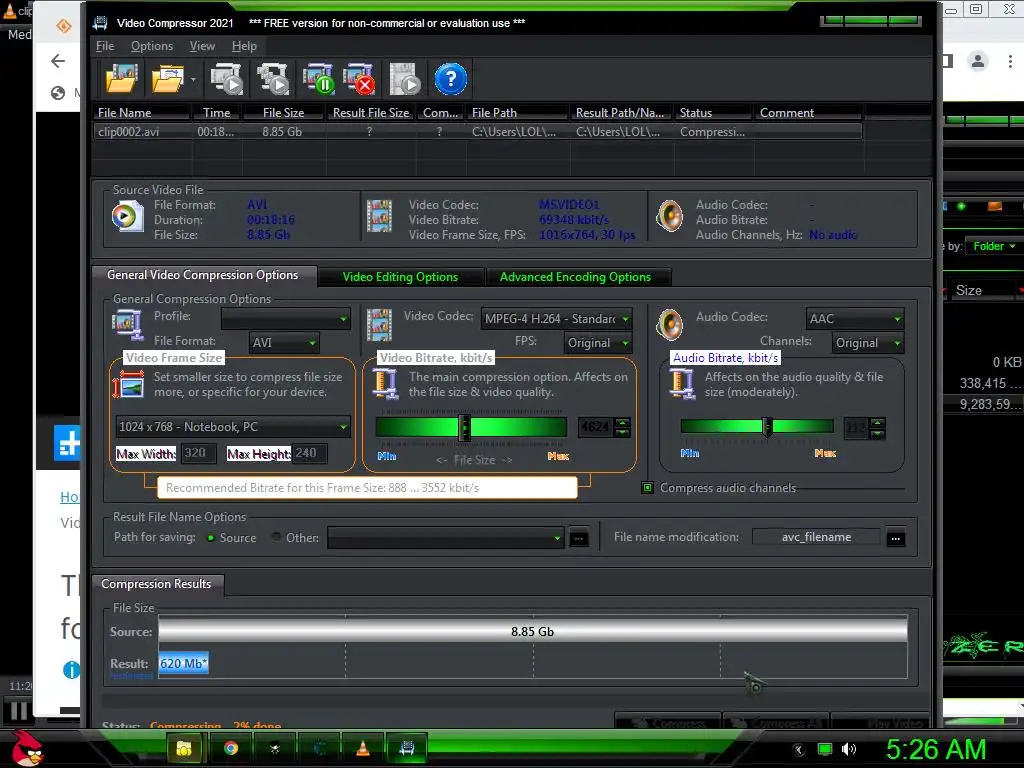Click the Angry Birds start button
1024x768 pixels.
(25, 748)
